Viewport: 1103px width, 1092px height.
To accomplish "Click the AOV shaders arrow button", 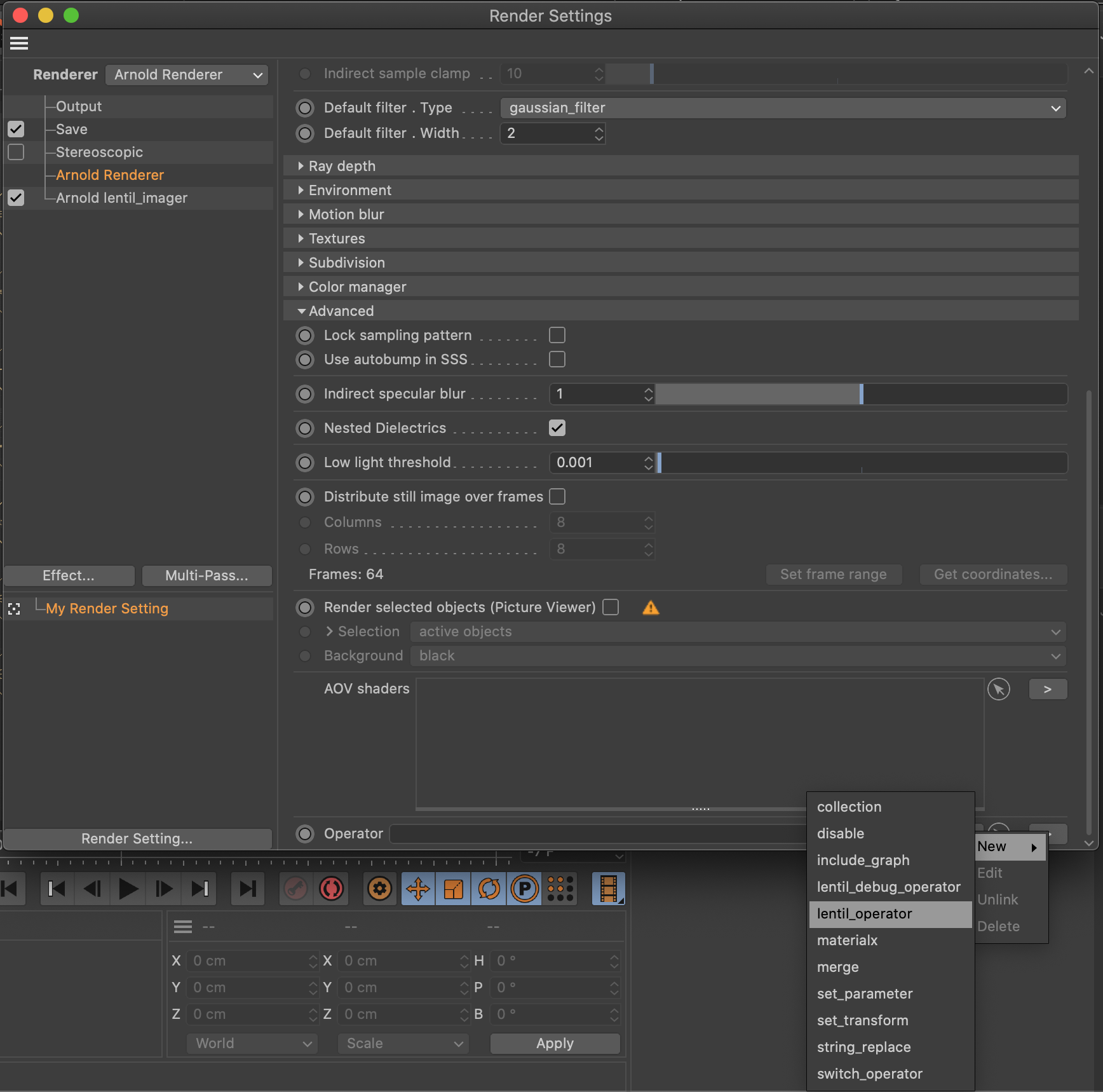I will pos(1048,689).
